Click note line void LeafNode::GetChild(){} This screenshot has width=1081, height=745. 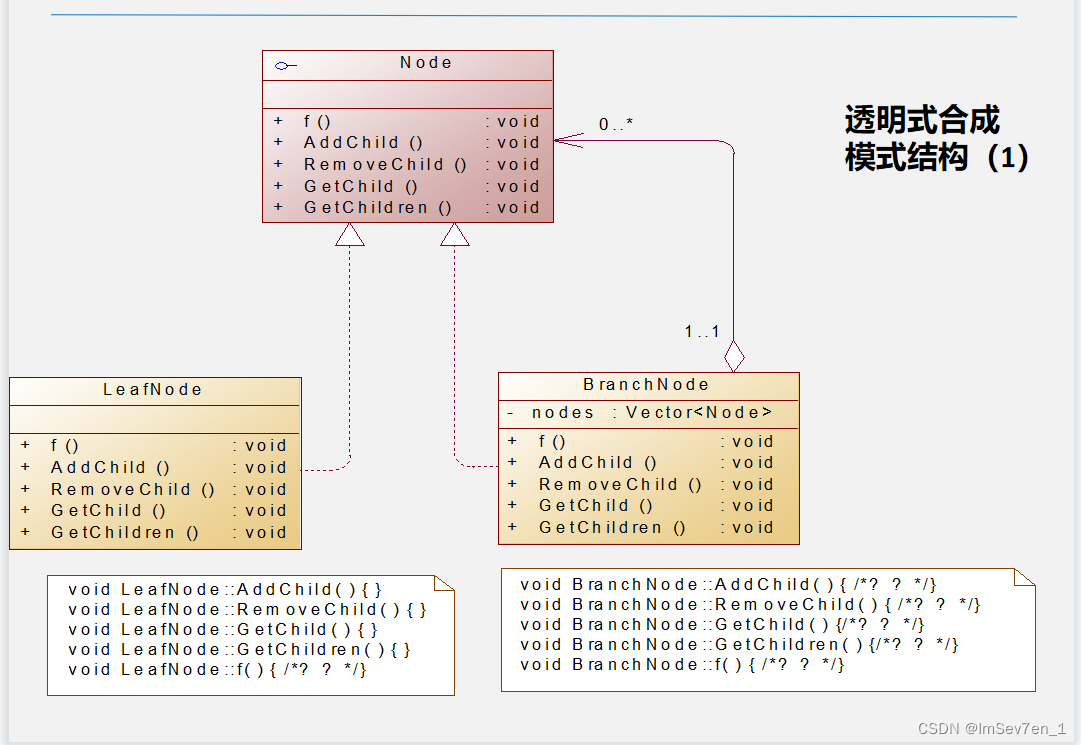click(x=223, y=630)
